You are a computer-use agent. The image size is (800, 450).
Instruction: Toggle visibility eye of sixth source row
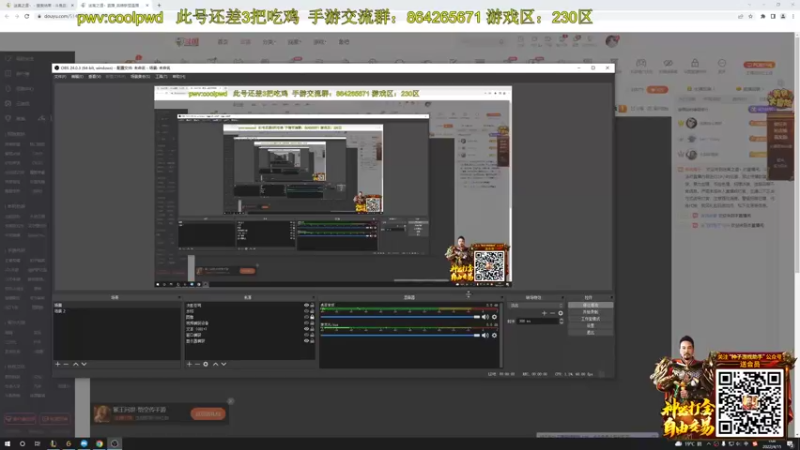click(306, 335)
